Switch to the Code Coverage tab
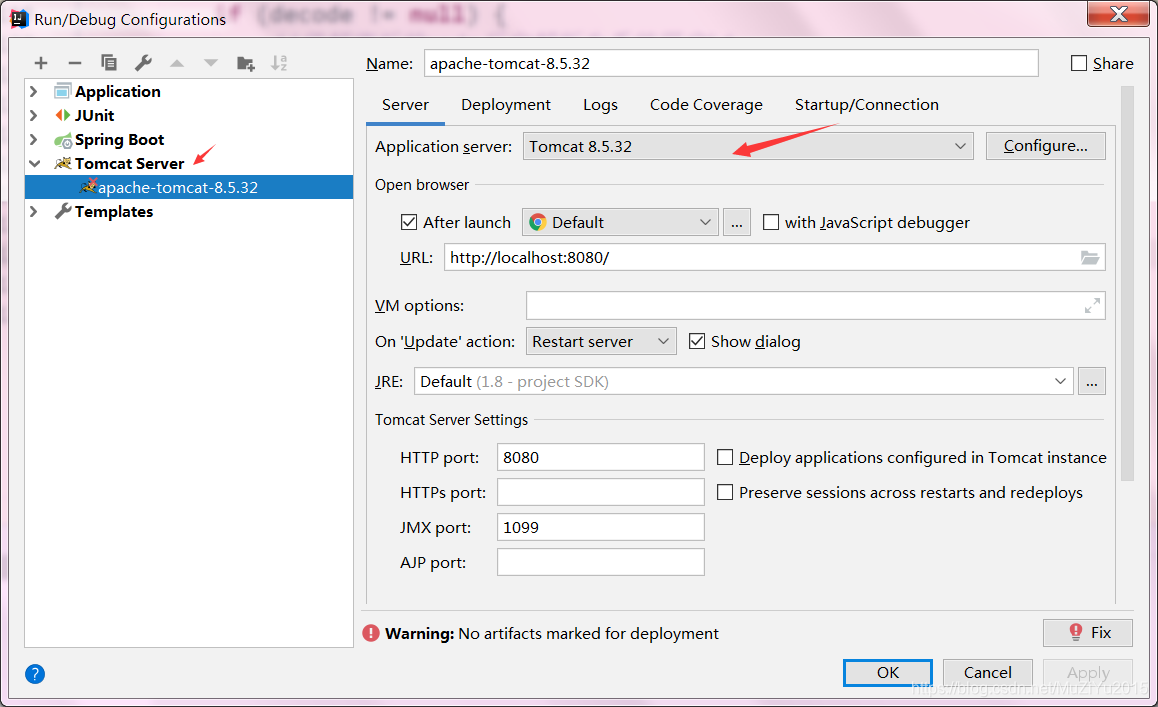The width and height of the screenshot is (1158, 707). pos(706,105)
